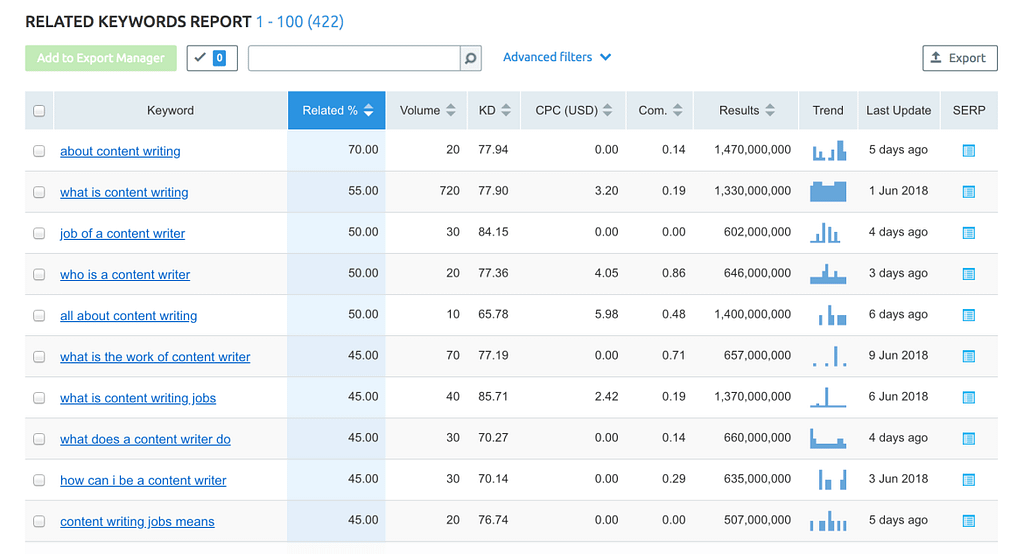Screen dimensions: 1024x554
Task: View SERP icon for 'what is content writing'
Action: pos(968,192)
